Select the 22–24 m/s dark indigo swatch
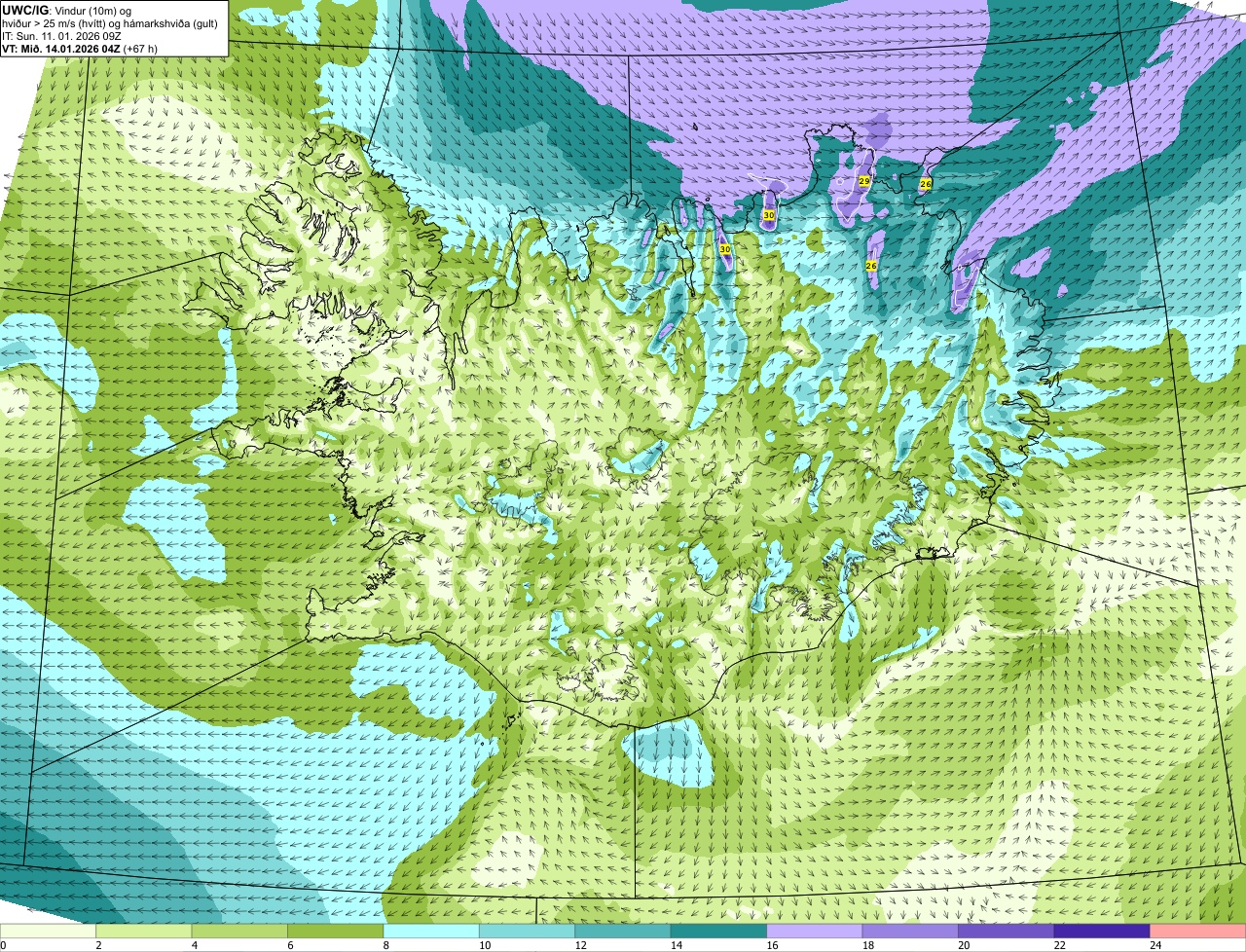 pos(1103,931)
